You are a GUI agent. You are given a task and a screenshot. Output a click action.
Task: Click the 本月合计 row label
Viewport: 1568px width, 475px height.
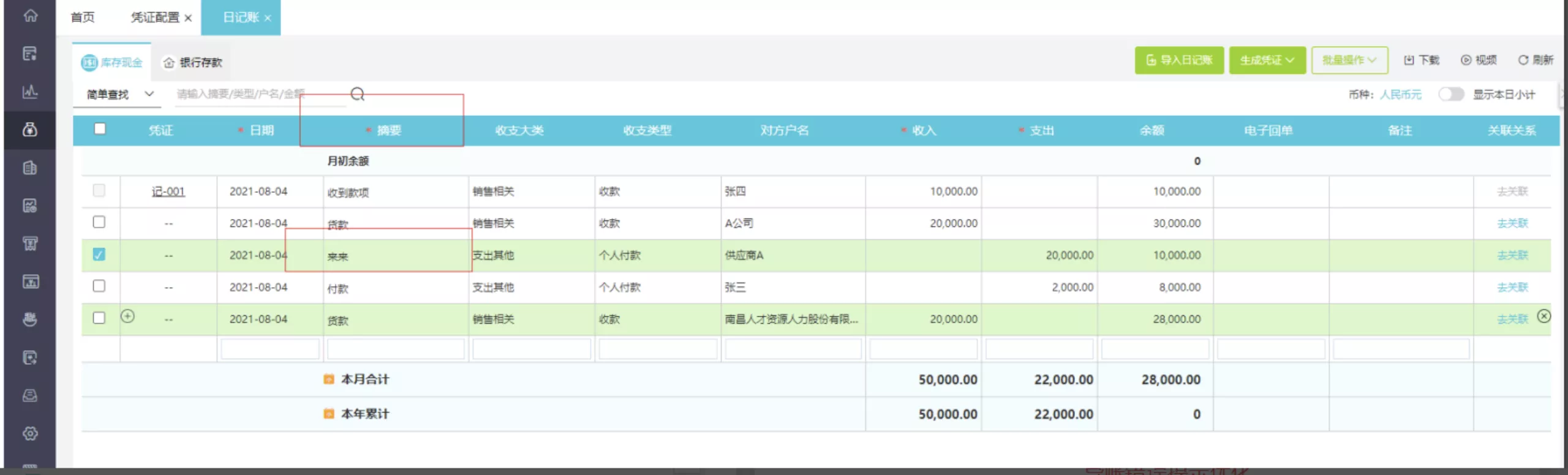(365, 380)
